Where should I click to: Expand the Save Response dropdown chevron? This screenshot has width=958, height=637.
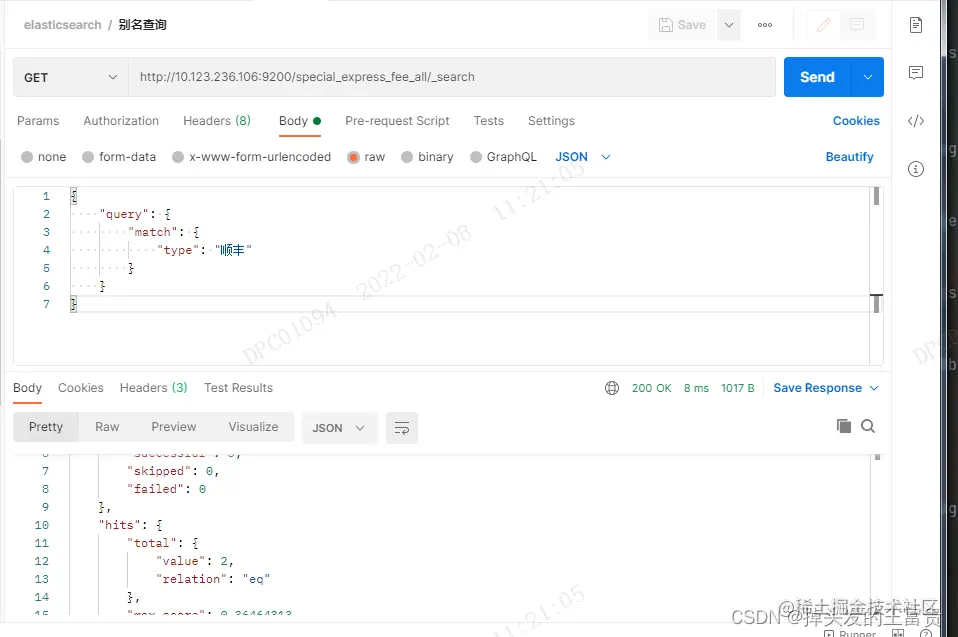[x=874, y=388]
